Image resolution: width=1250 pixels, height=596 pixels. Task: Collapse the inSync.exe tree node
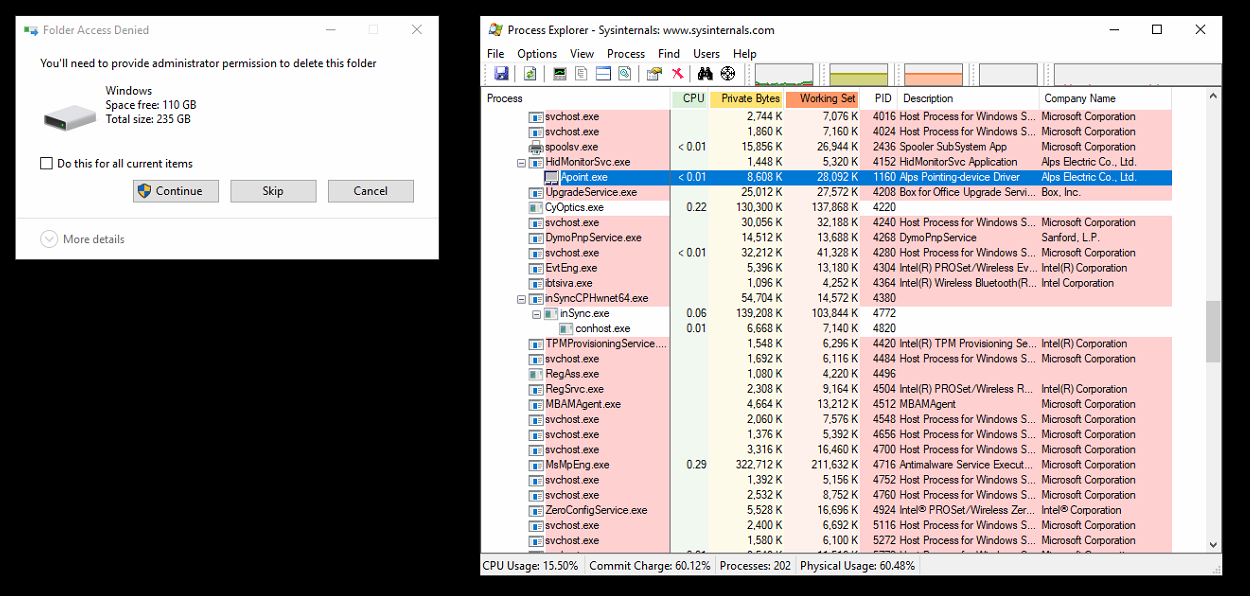tap(536, 314)
